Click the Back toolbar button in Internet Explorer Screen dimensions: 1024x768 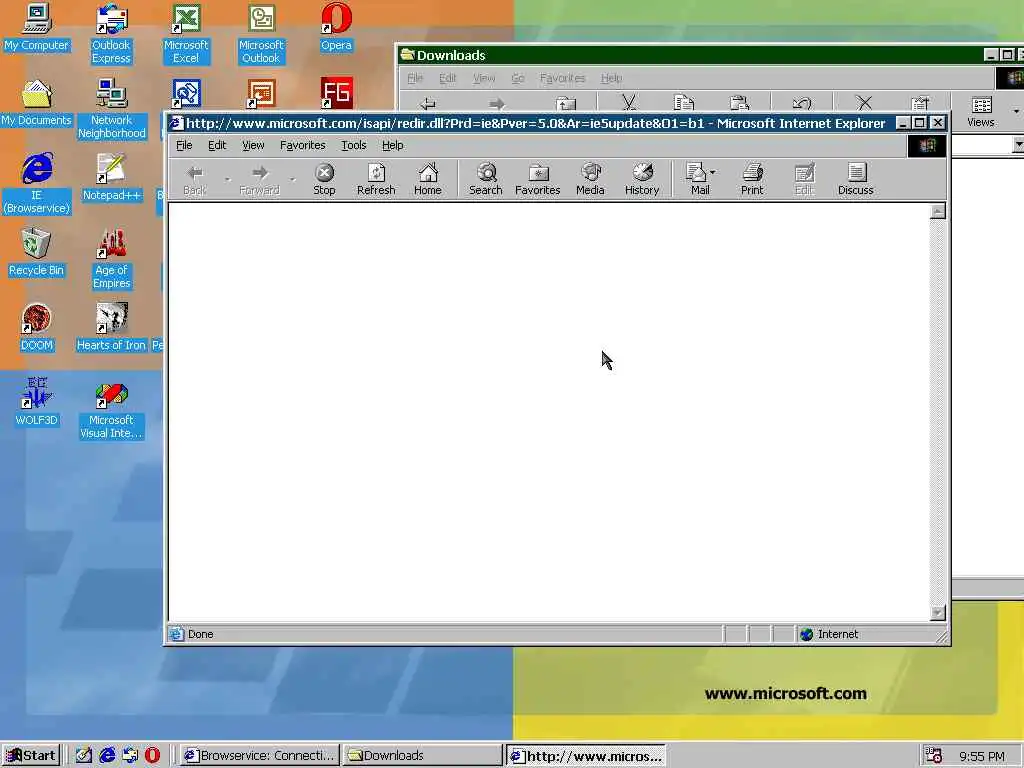click(195, 180)
